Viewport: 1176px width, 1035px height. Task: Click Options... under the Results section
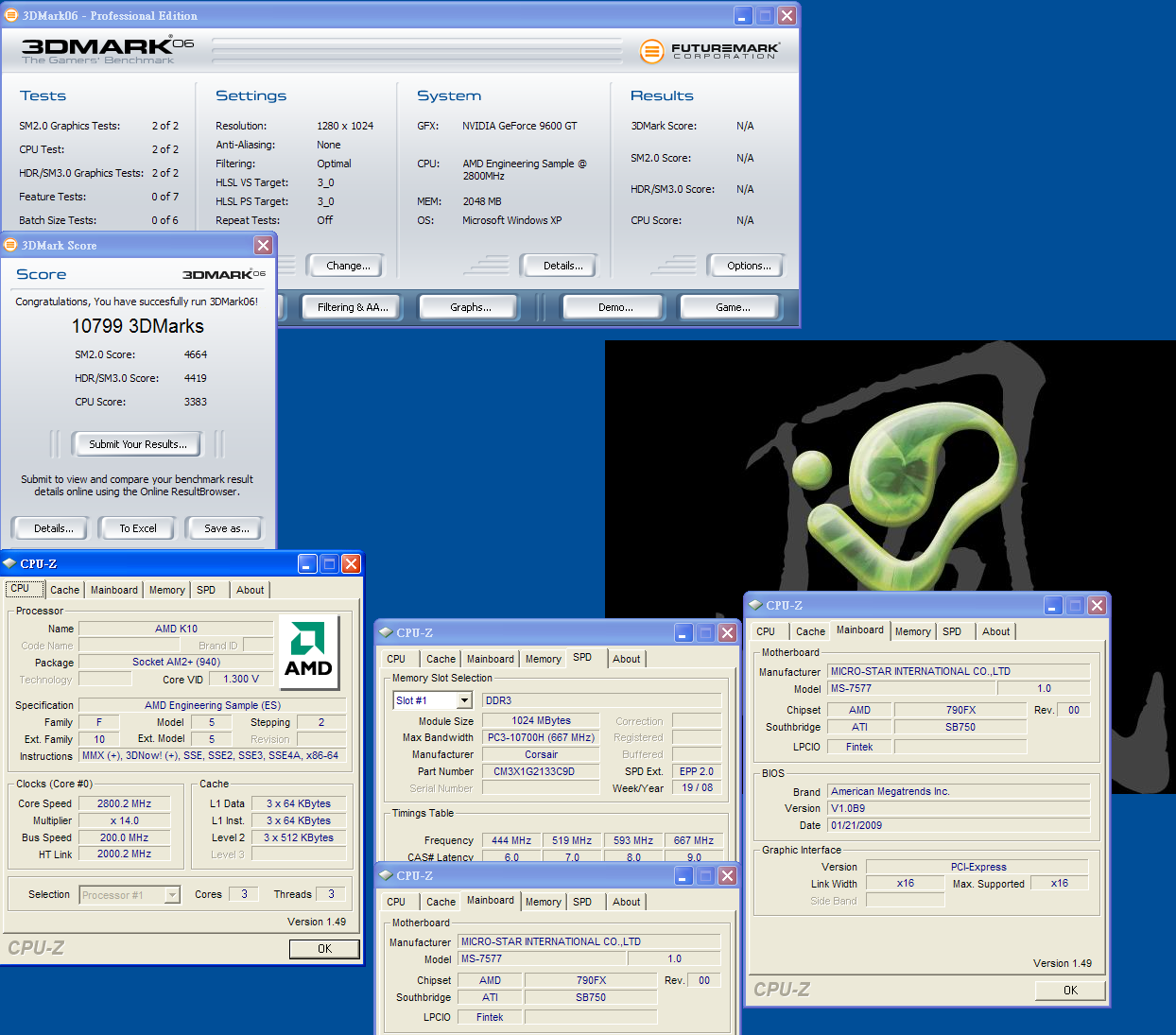pos(749,266)
